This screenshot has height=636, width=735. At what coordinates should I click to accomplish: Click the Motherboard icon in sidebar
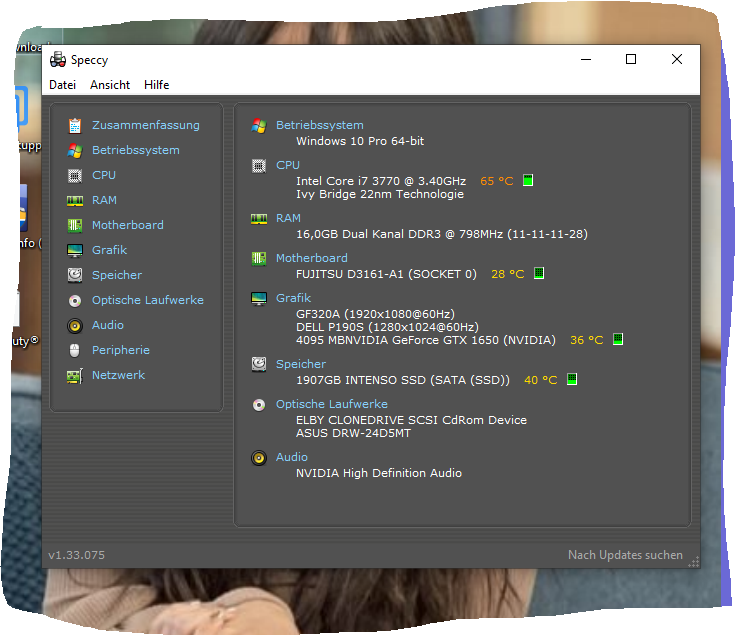[x=75, y=225]
